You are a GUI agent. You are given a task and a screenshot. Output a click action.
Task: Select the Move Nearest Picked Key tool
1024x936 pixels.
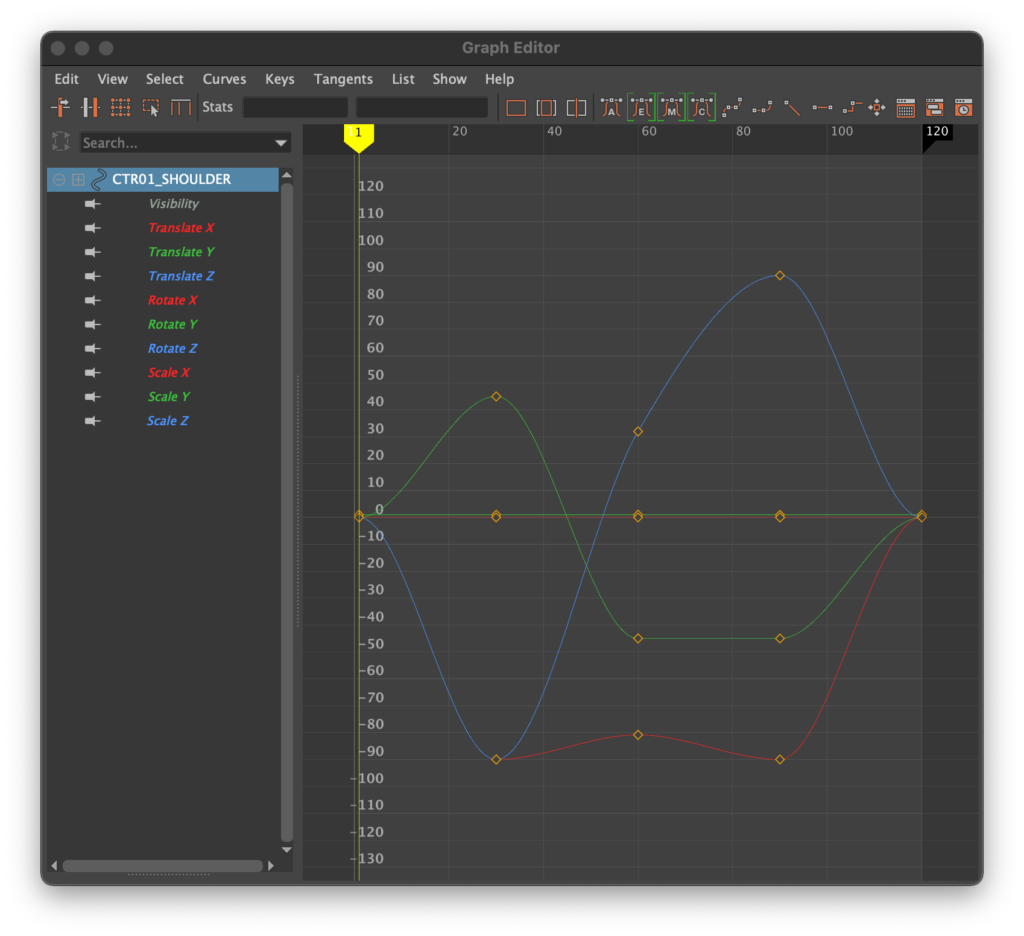pos(60,107)
